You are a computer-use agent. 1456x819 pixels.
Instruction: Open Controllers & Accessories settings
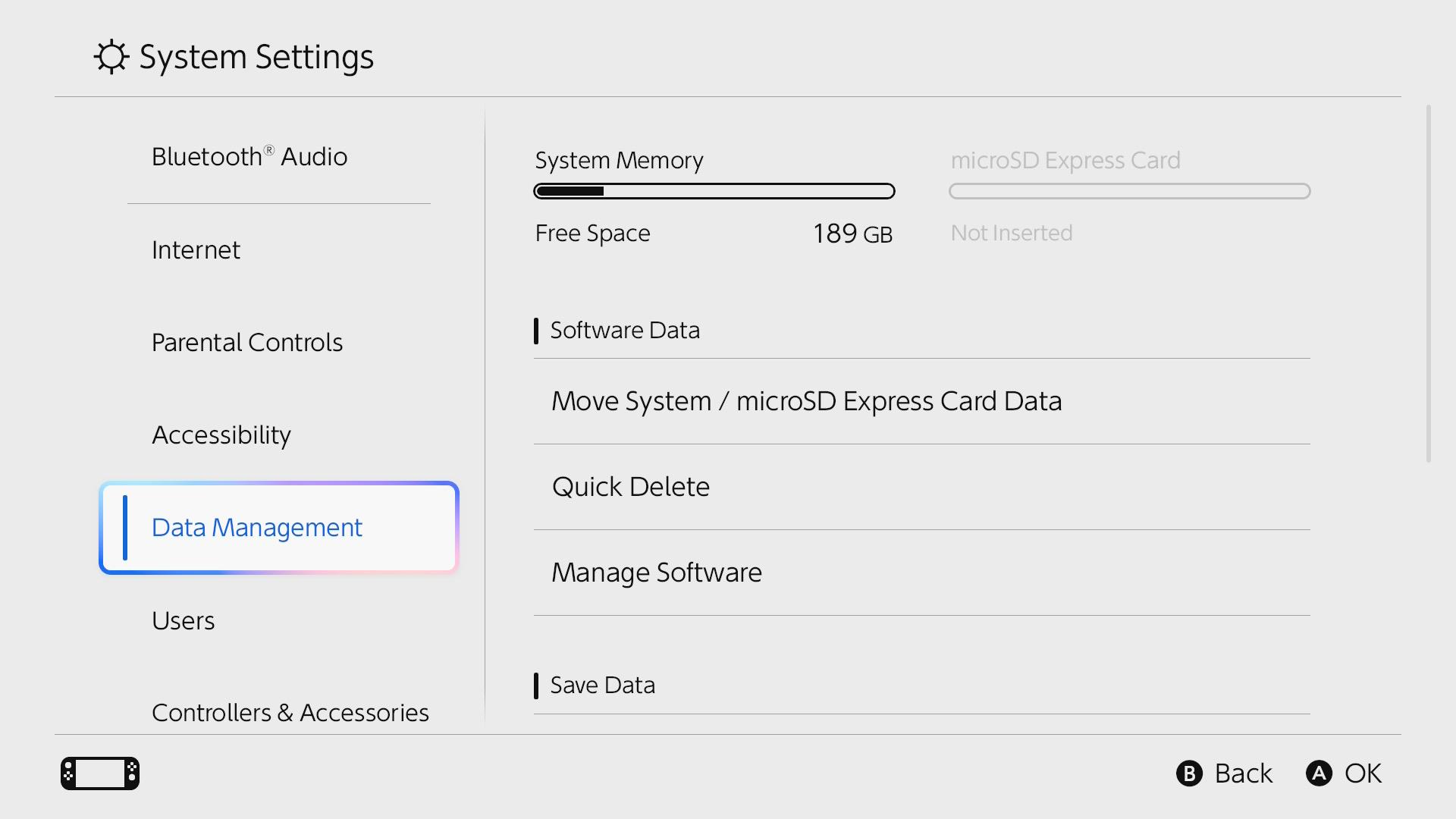click(290, 713)
